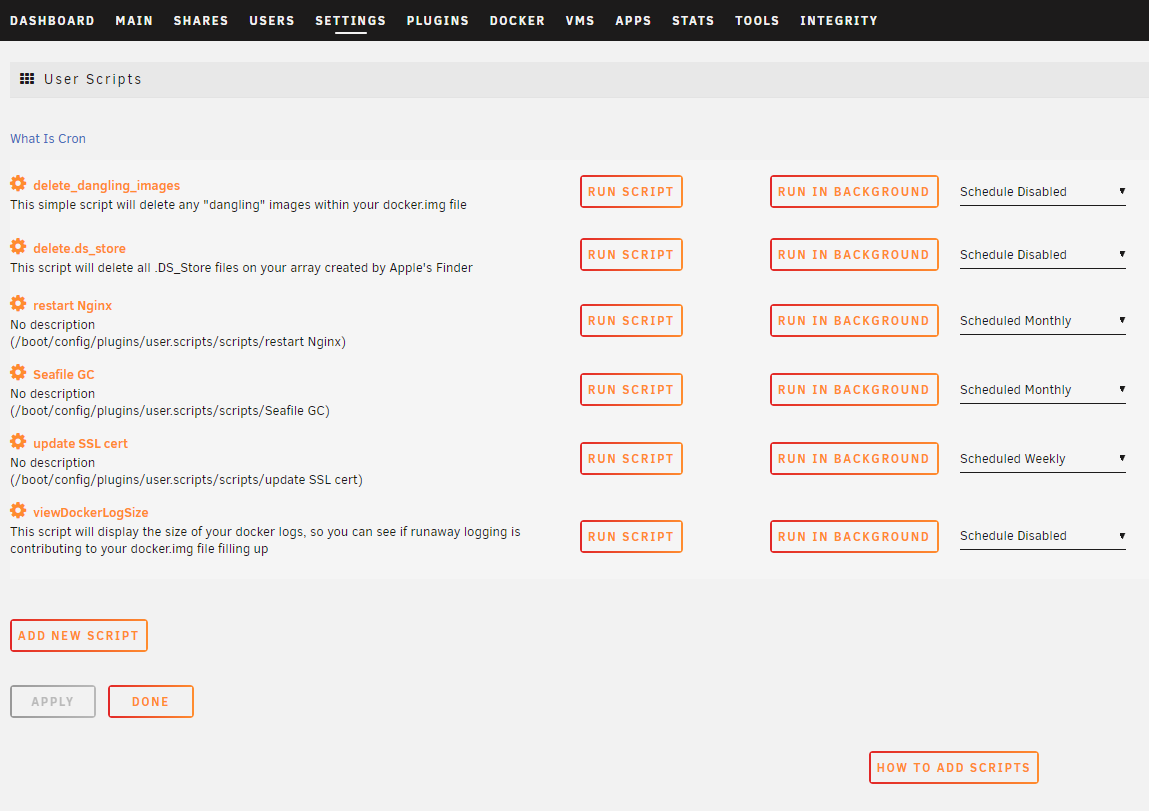Click the gear icon beside delete_dangling_images

click(18, 184)
